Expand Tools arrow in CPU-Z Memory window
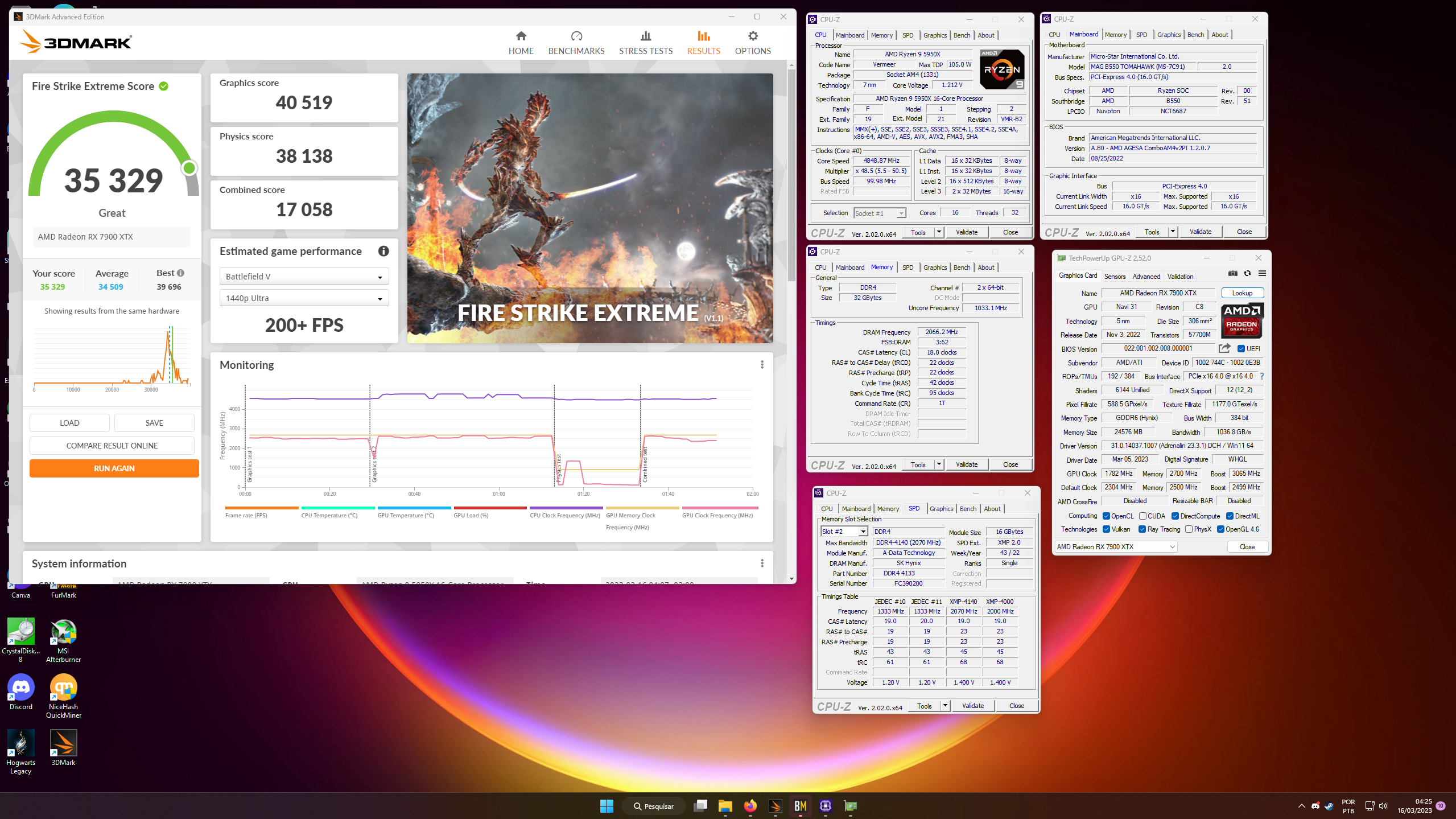 (x=939, y=464)
